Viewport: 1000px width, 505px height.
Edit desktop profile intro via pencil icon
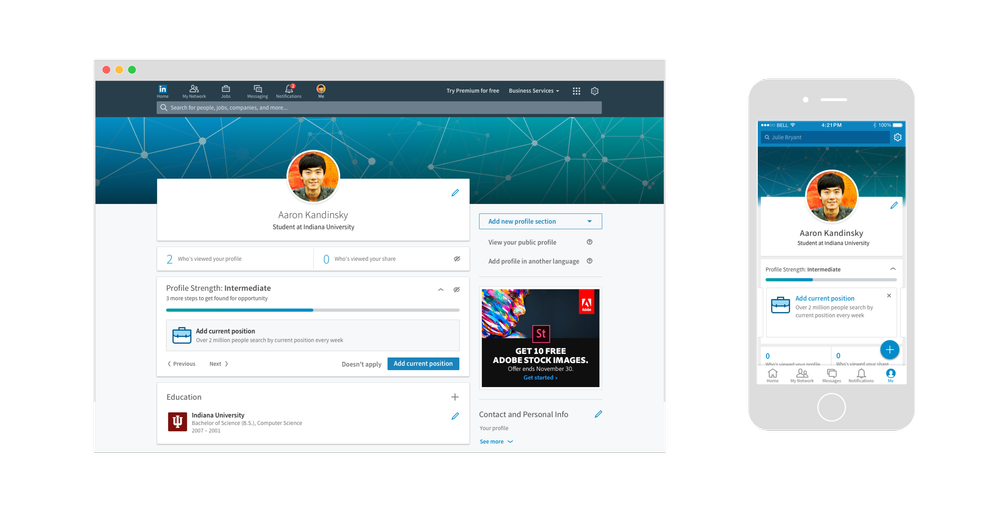click(455, 193)
